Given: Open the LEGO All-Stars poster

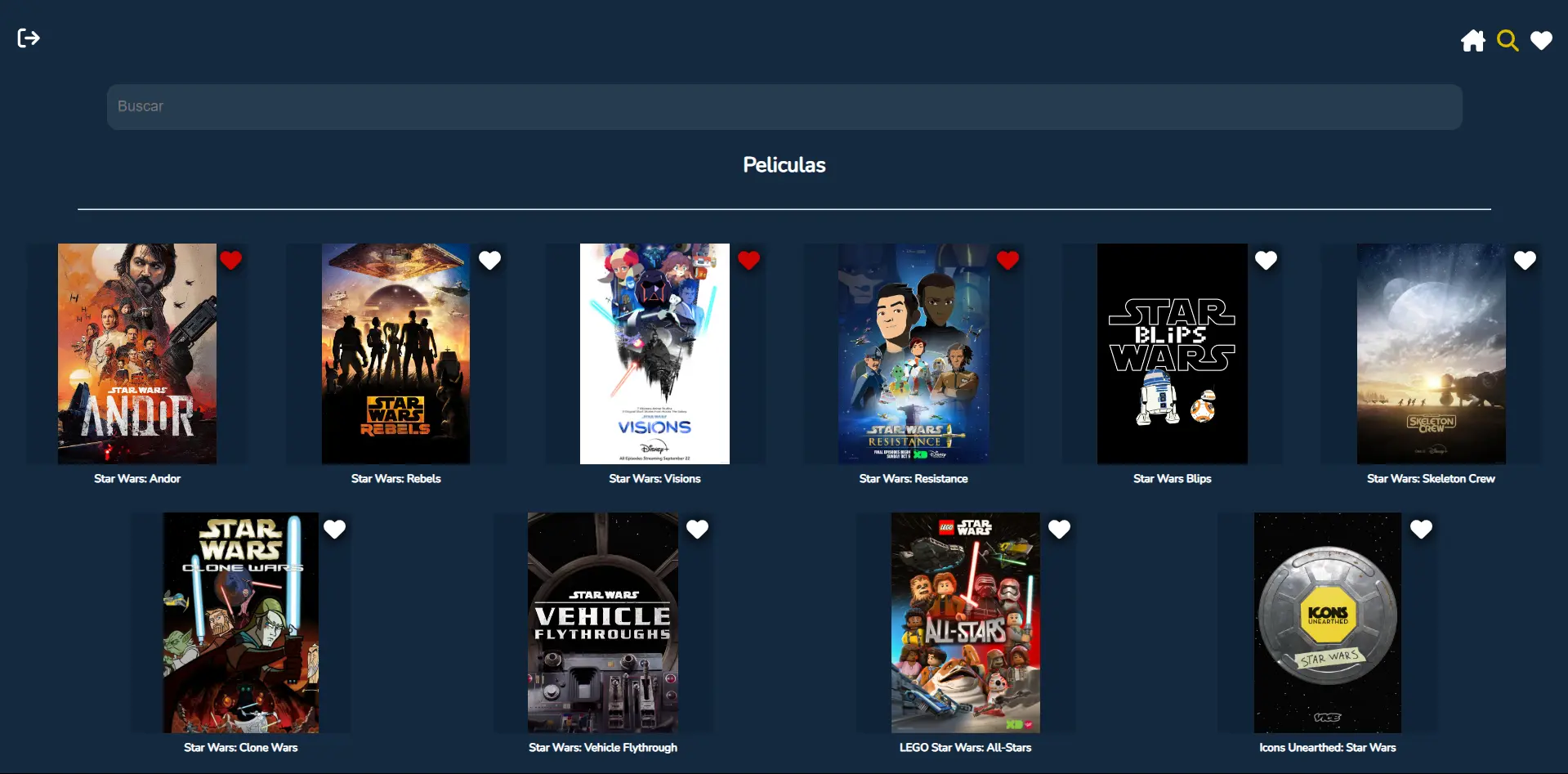Looking at the screenshot, I should (x=966, y=623).
